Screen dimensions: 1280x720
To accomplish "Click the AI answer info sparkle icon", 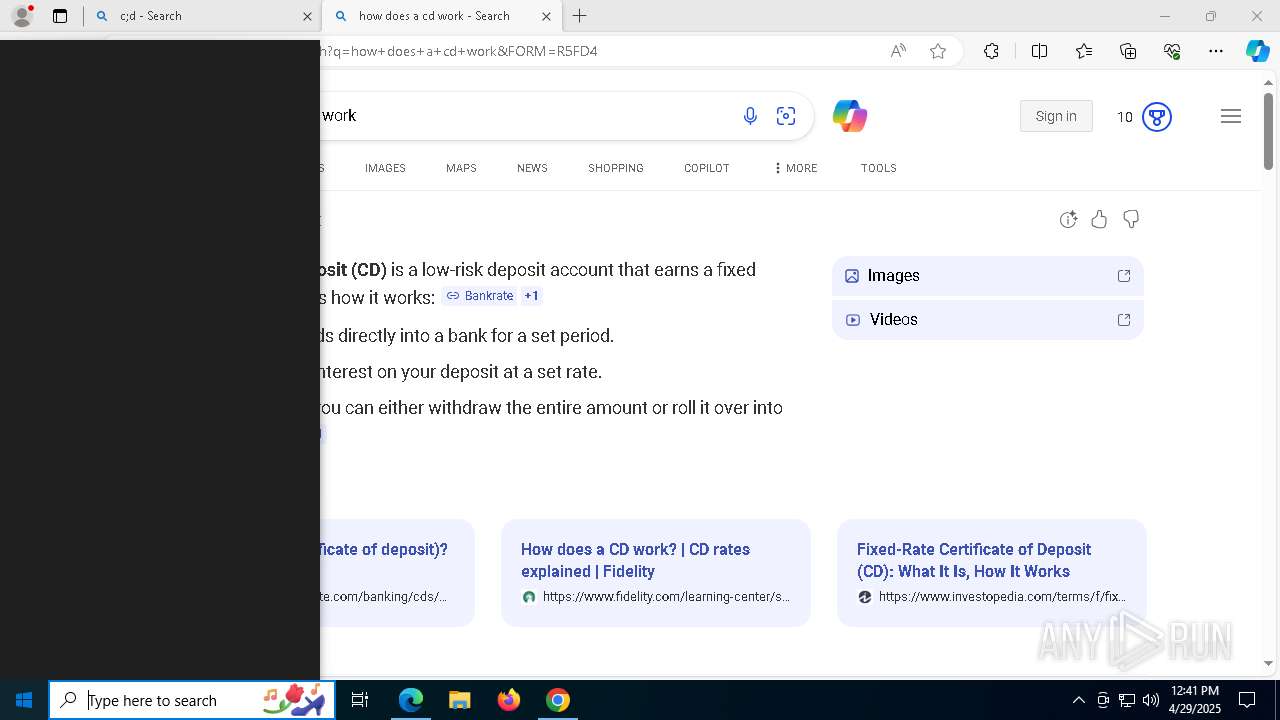I will point(1068,220).
